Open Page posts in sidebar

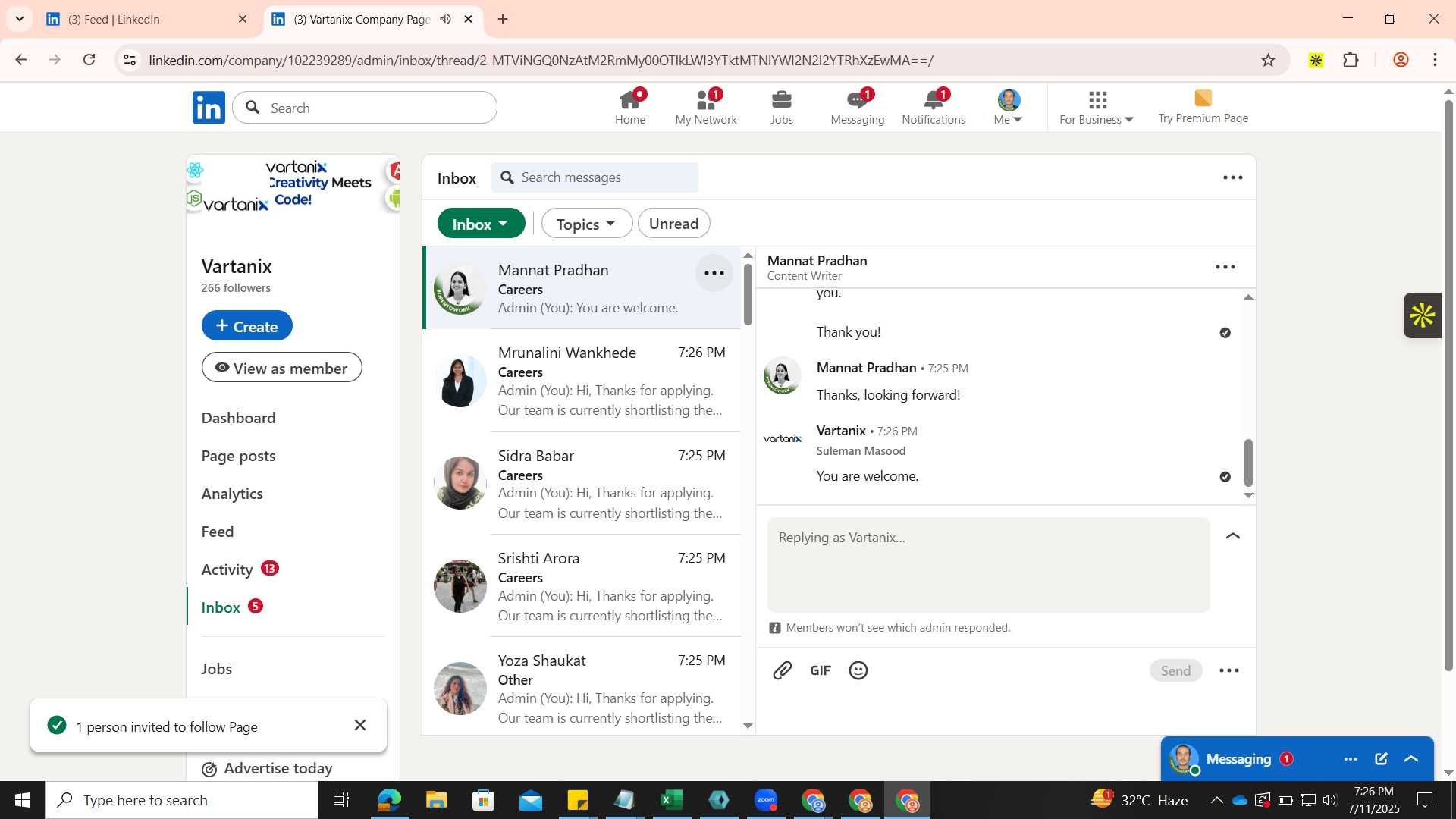[238, 456]
